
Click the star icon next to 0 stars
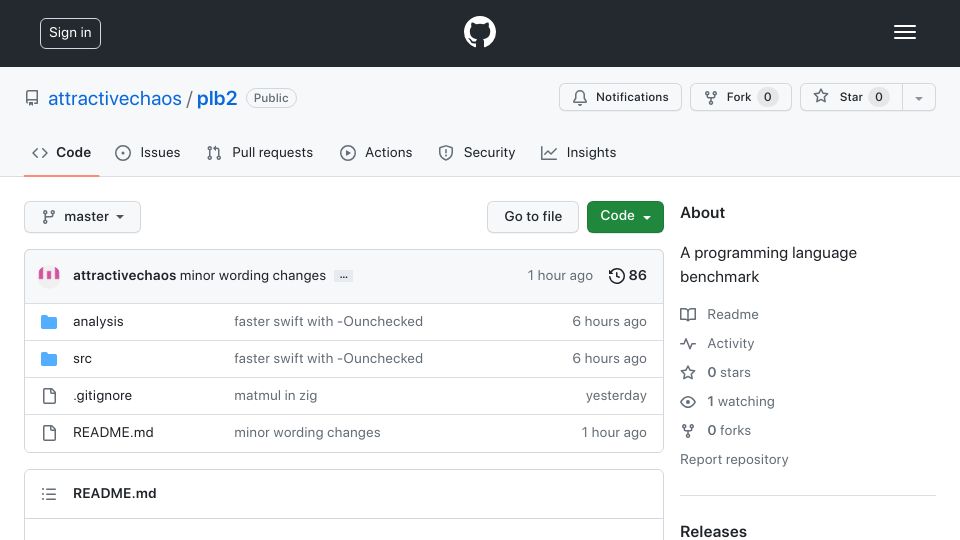[688, 372]
